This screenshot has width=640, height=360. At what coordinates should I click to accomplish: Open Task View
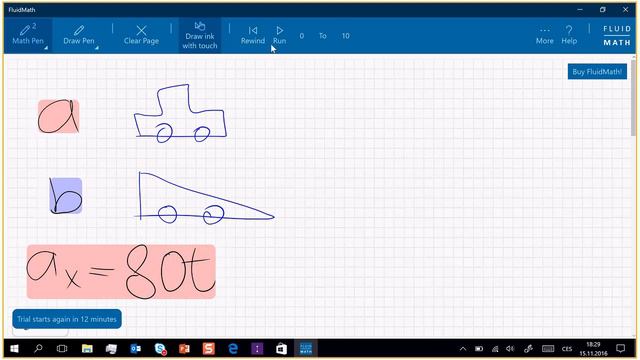(x=62, y=349)
